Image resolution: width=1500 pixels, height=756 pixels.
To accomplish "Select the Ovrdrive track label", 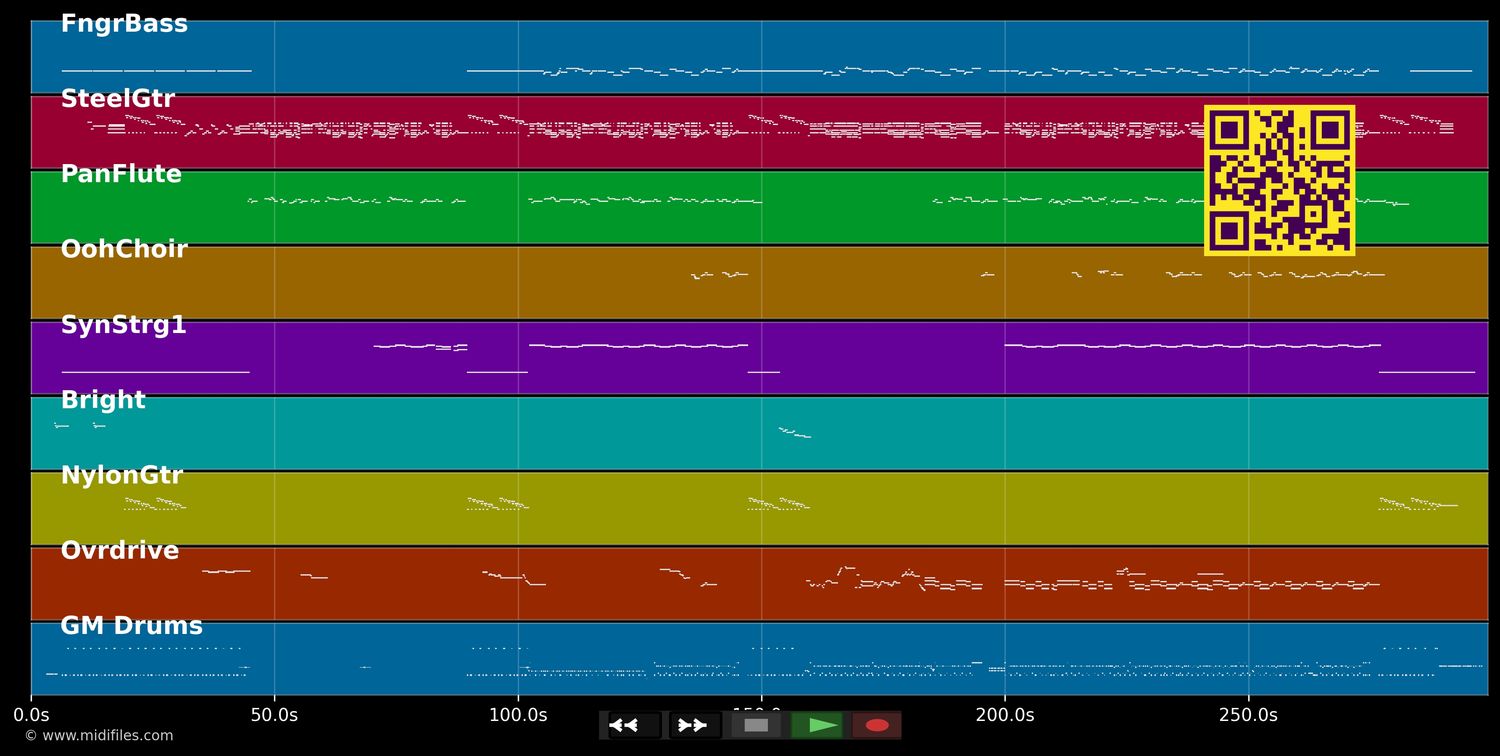I will pos(120,551).
